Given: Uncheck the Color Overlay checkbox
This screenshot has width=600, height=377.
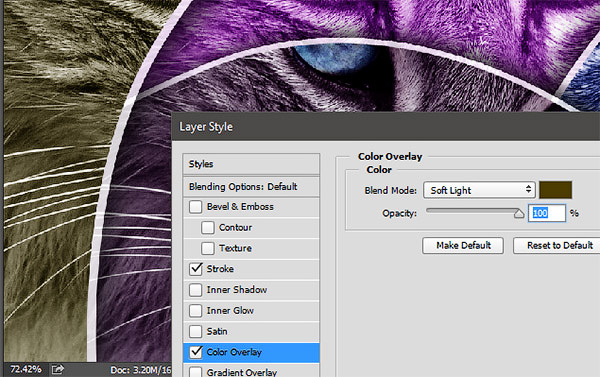Looking at the screenshot, I should (x=196, y=352).
